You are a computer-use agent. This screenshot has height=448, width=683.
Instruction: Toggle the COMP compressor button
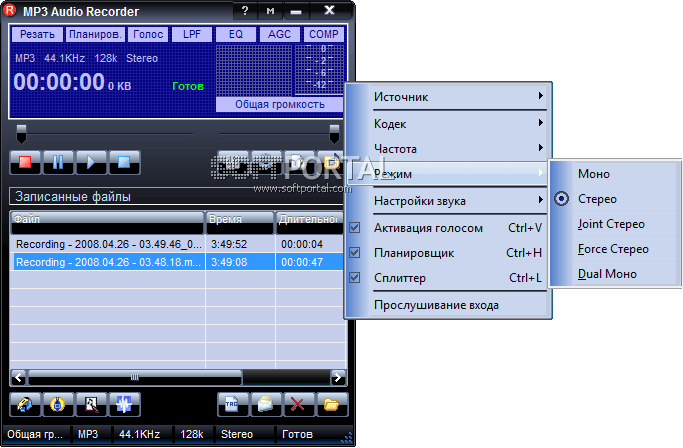[324, 34]
